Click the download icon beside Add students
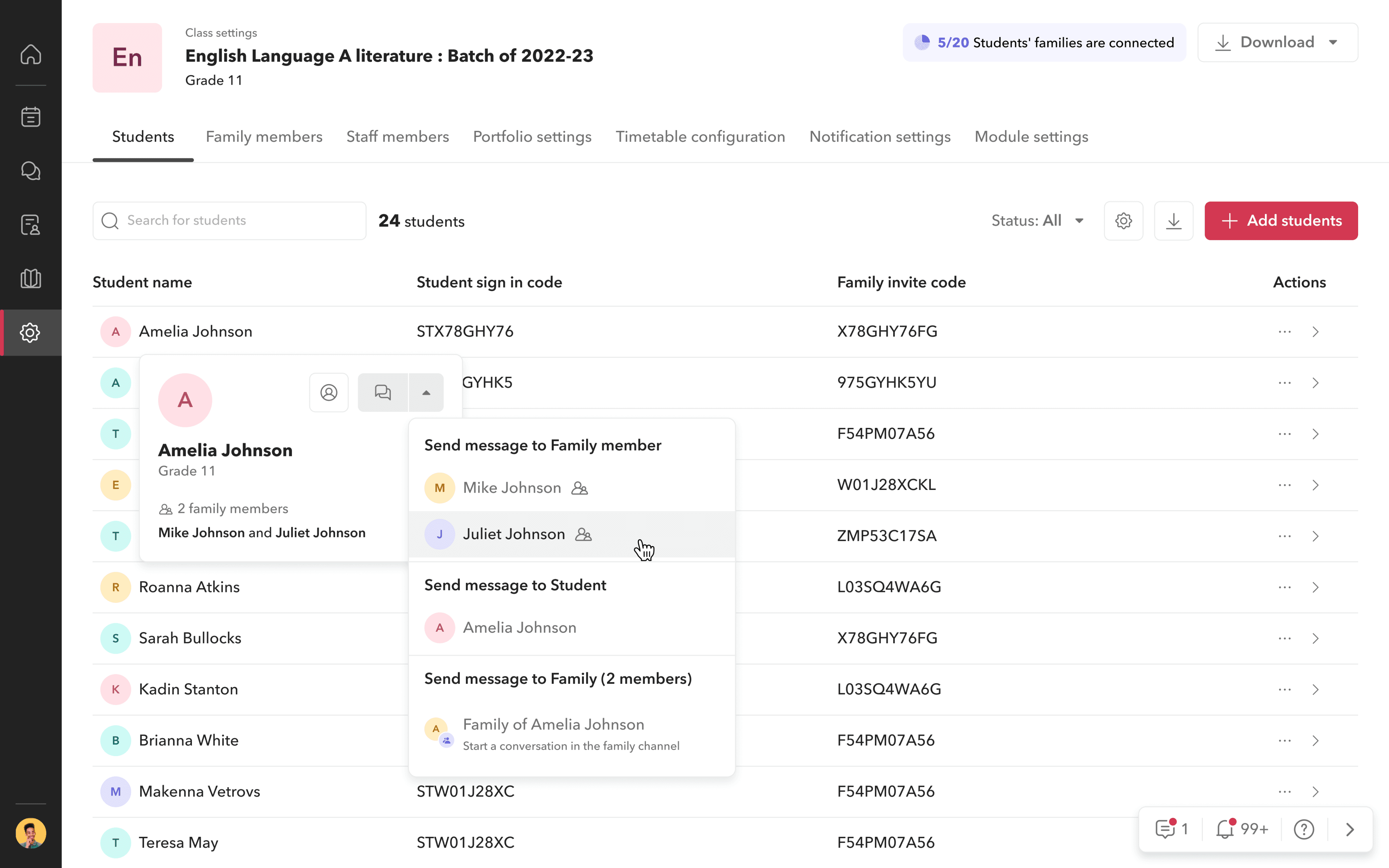 pos(1173,221)
